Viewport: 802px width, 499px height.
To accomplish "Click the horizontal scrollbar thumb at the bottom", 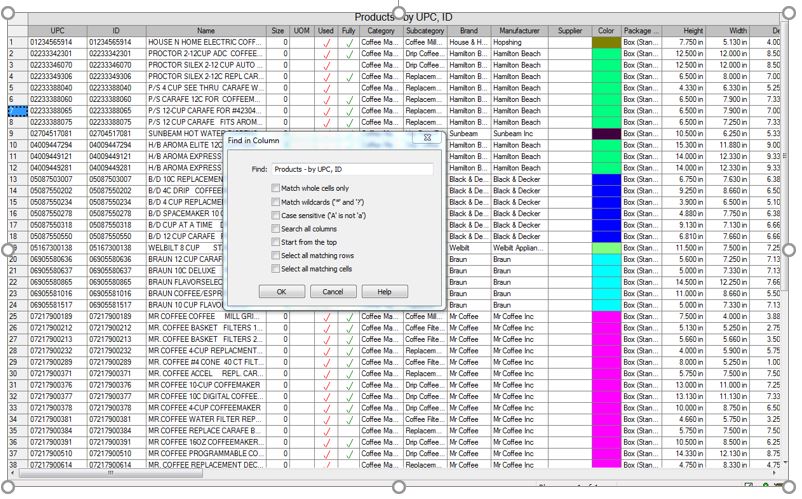I will tap(110, 473).
